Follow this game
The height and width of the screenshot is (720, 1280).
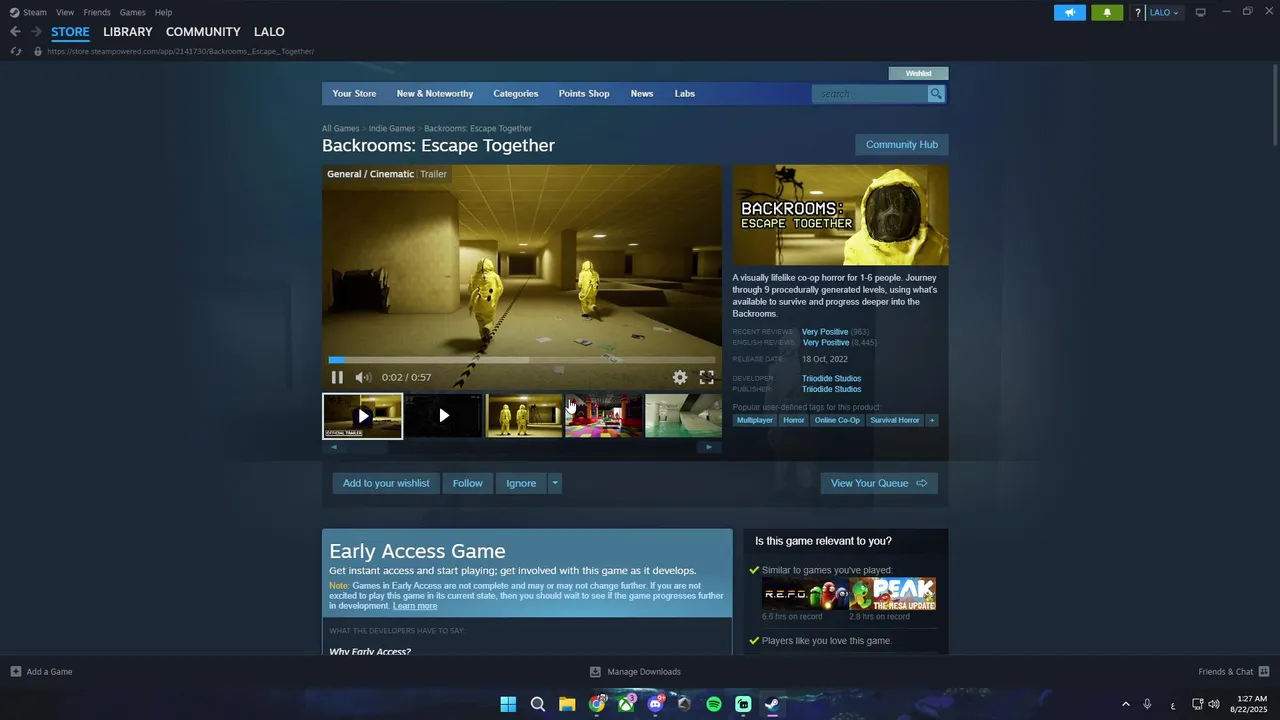467,483
